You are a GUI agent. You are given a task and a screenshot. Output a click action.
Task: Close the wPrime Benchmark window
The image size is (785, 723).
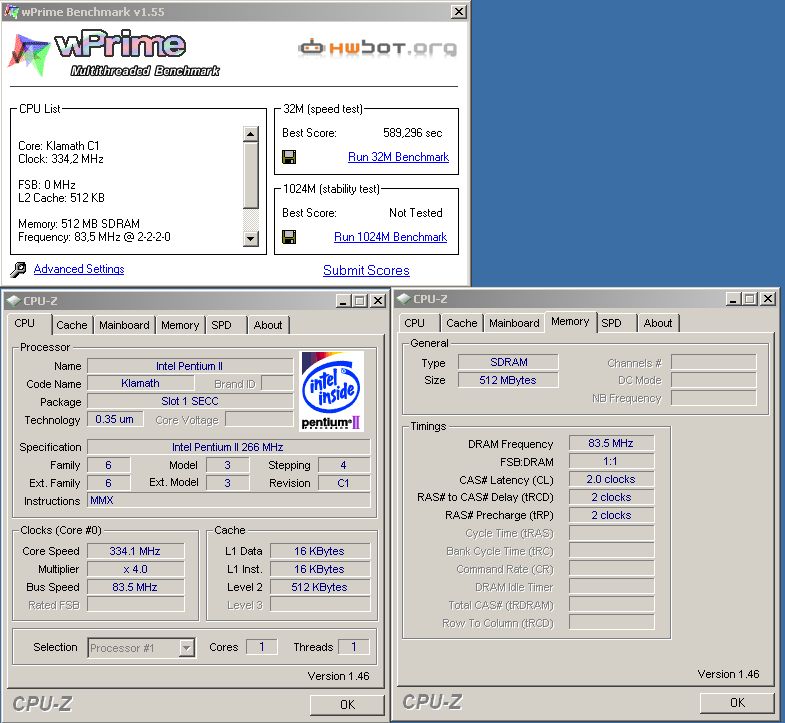pos(459,12)
